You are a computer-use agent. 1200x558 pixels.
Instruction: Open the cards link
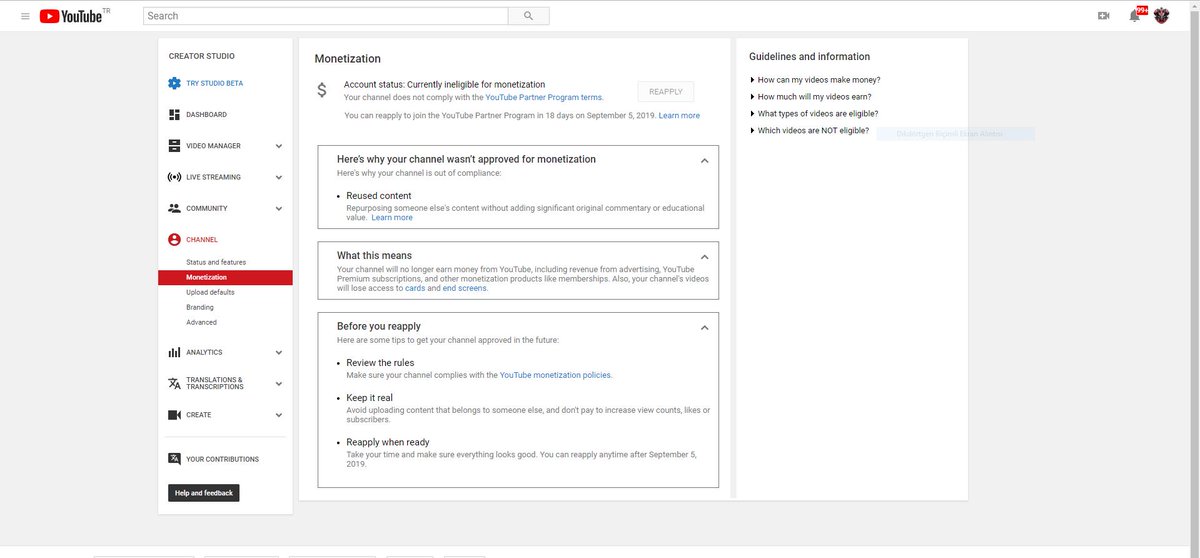[415, 288]
